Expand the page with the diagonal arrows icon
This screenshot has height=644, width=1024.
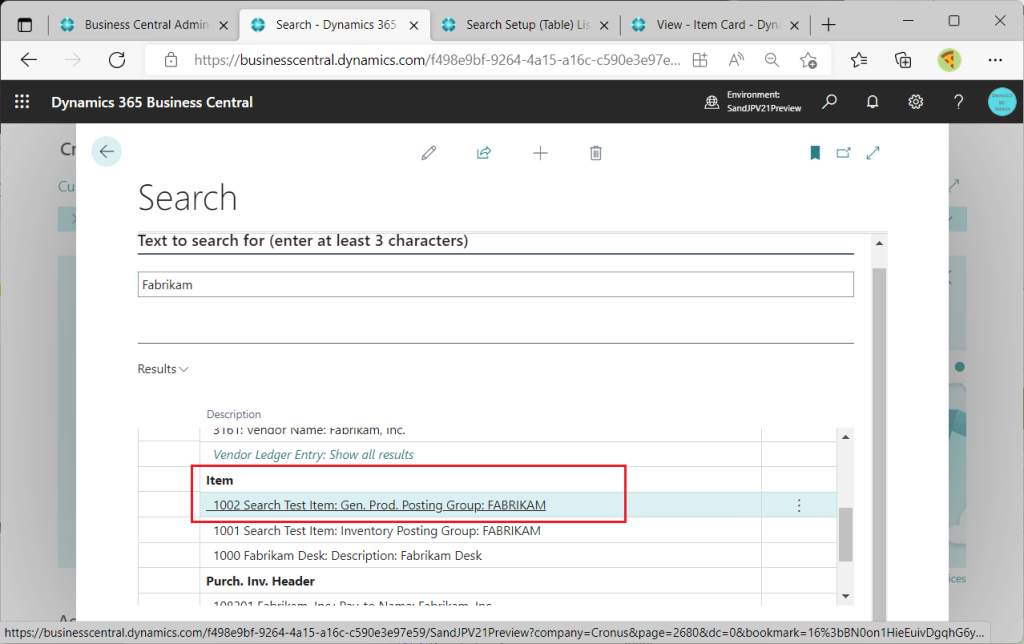(x=873, y=153)
